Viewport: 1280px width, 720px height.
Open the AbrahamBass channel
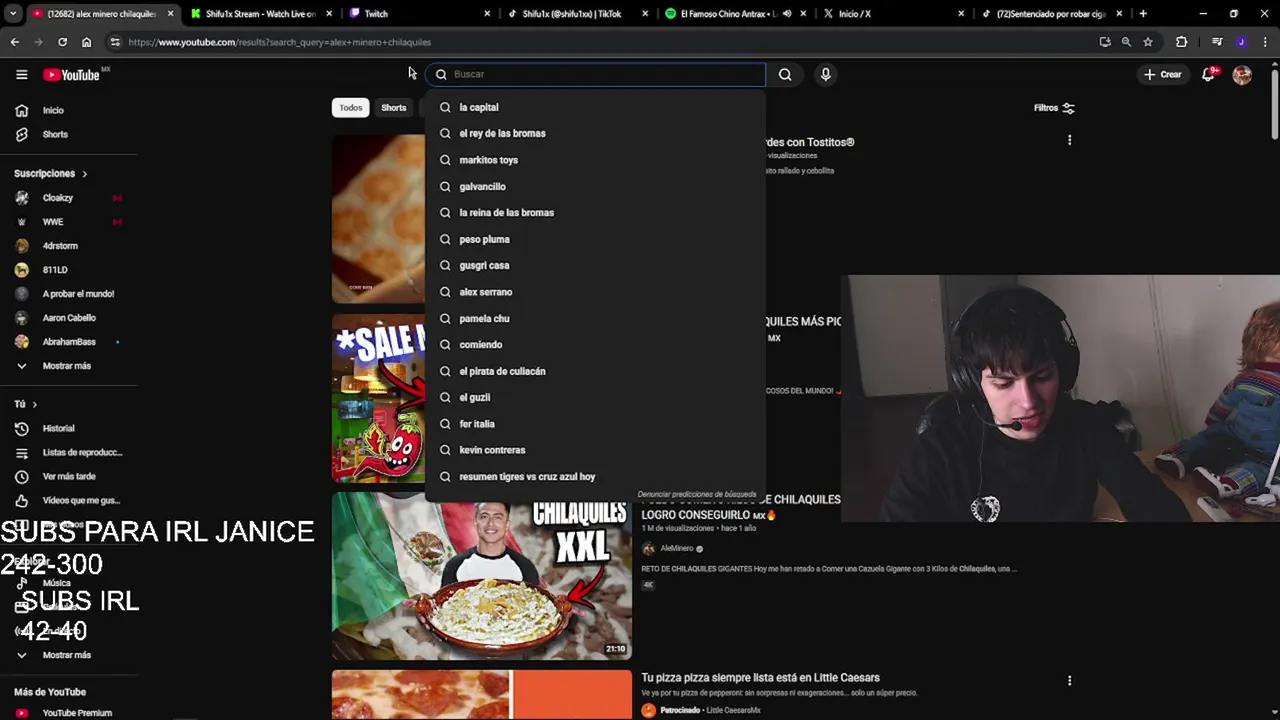click(x=69, y=342)
